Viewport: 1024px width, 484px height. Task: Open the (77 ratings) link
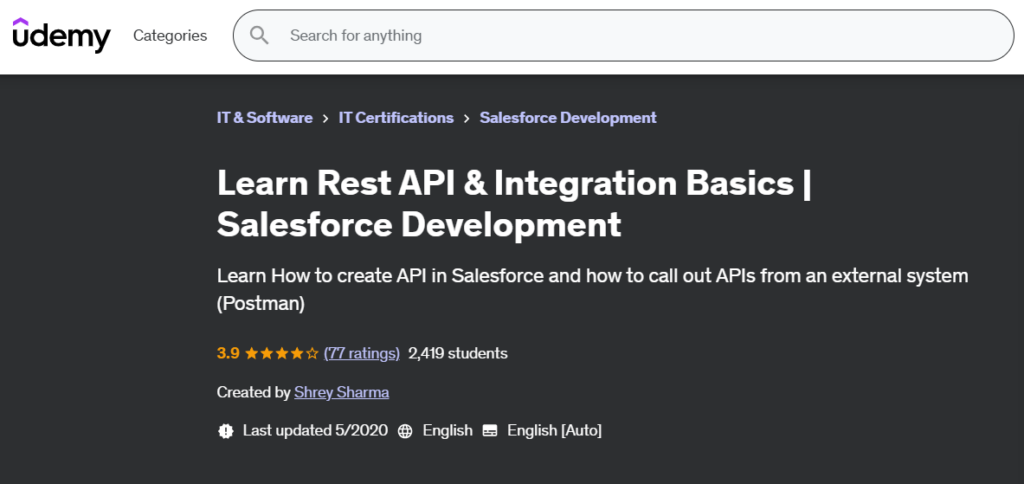click(361, 353)
